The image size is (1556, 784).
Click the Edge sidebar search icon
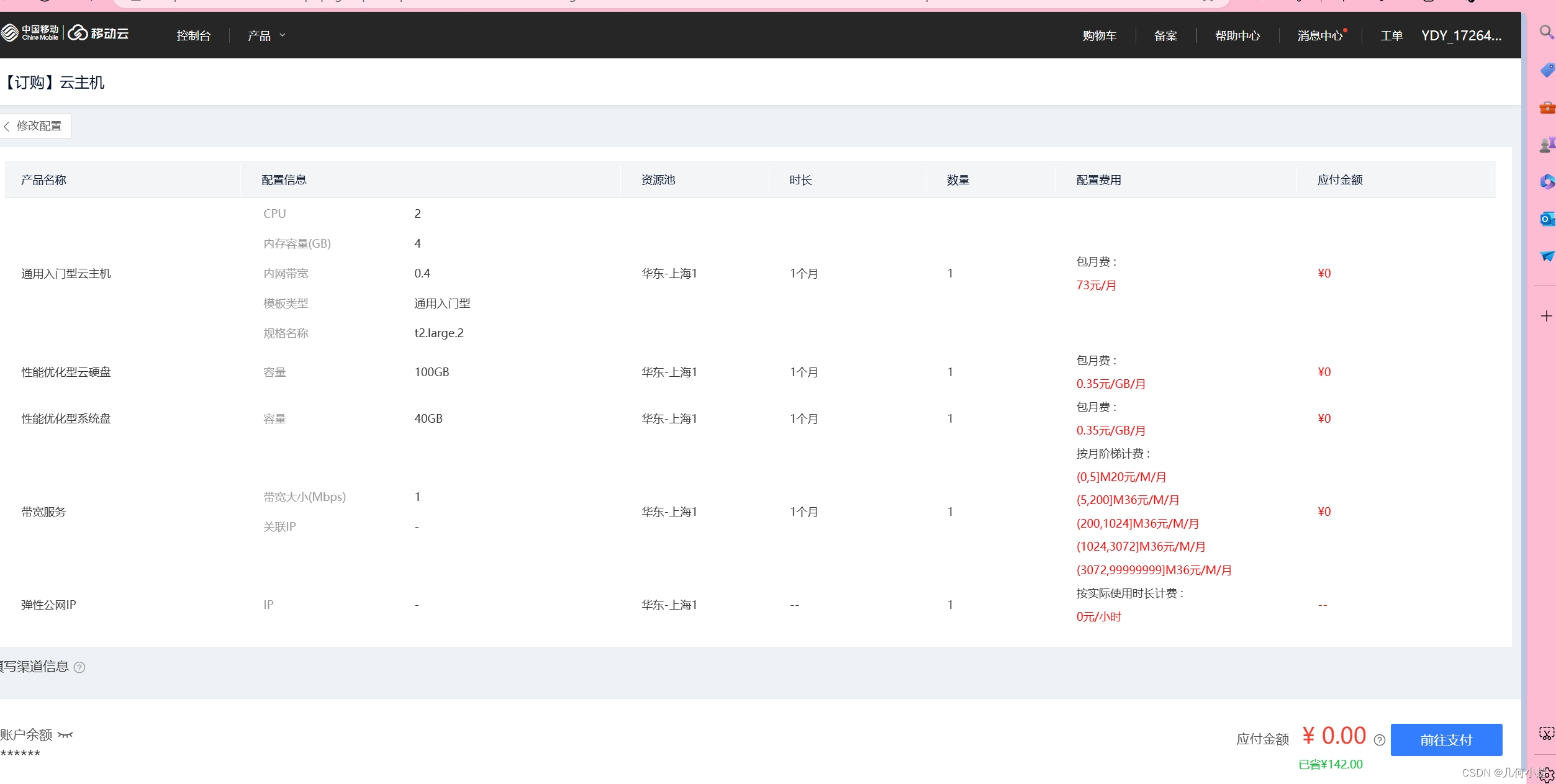click(1546, 31)
